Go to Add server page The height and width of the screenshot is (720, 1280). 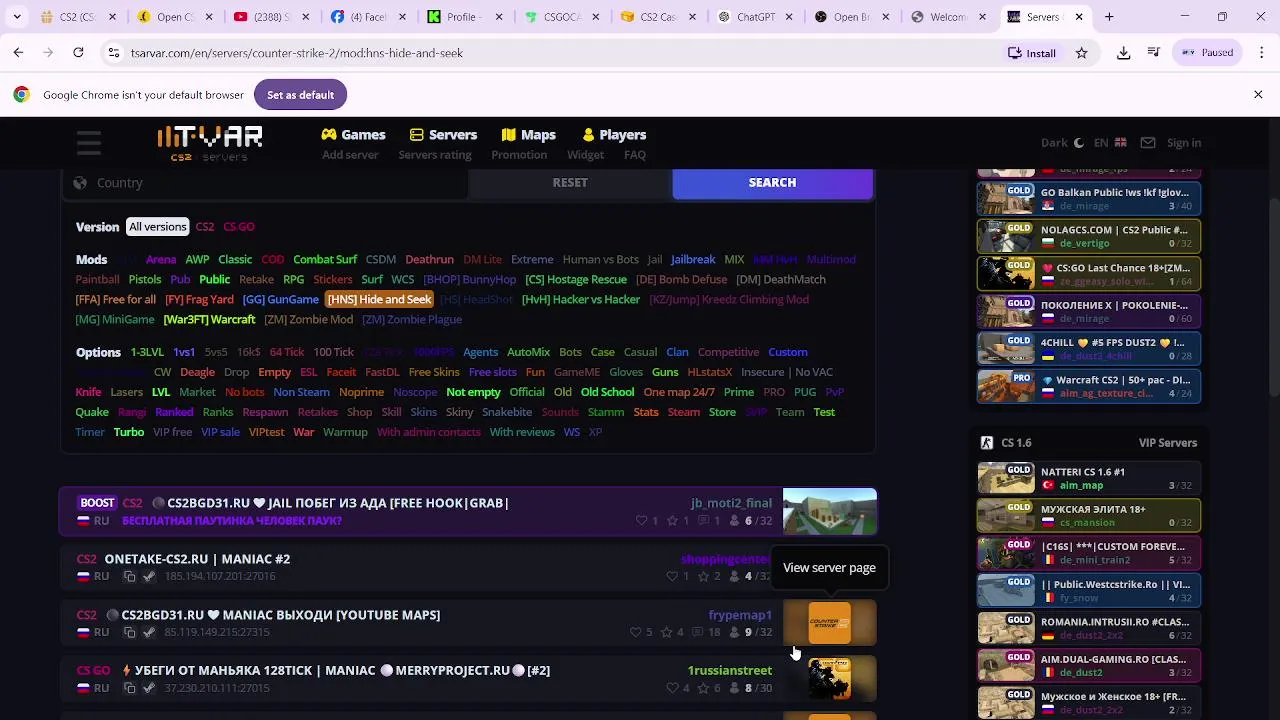tap(350, 155)
